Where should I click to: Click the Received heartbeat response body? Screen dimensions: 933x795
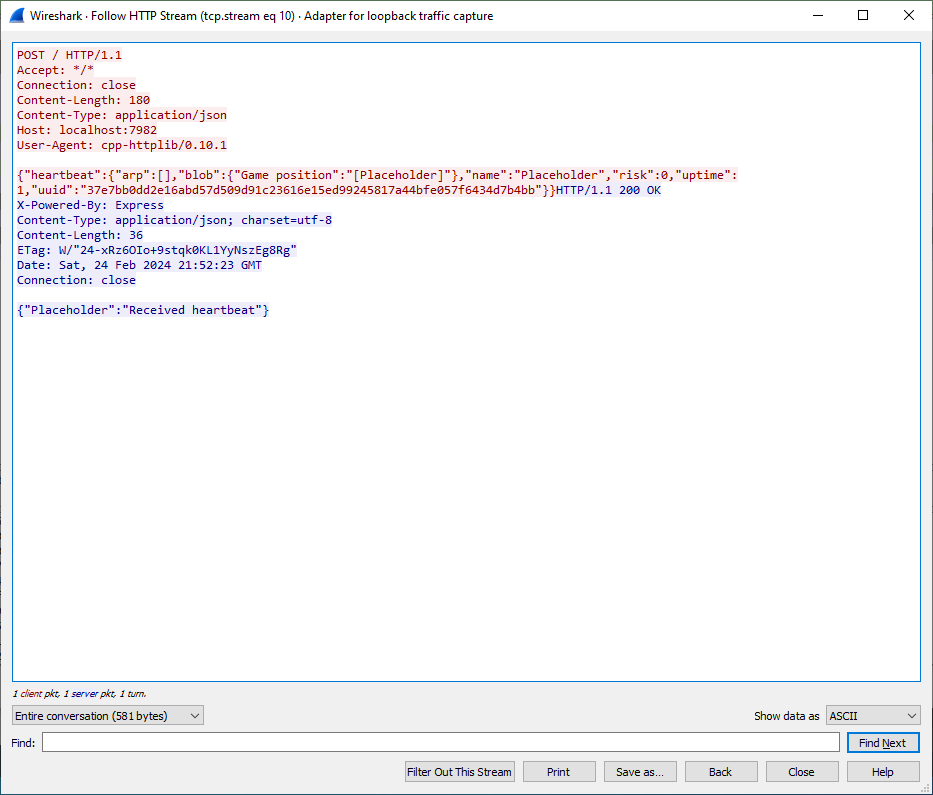[143, 310]
